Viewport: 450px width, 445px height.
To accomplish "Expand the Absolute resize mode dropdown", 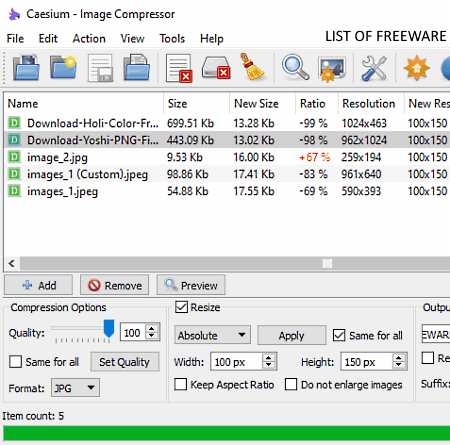I will pyautogui.click(x=212, y=335).
